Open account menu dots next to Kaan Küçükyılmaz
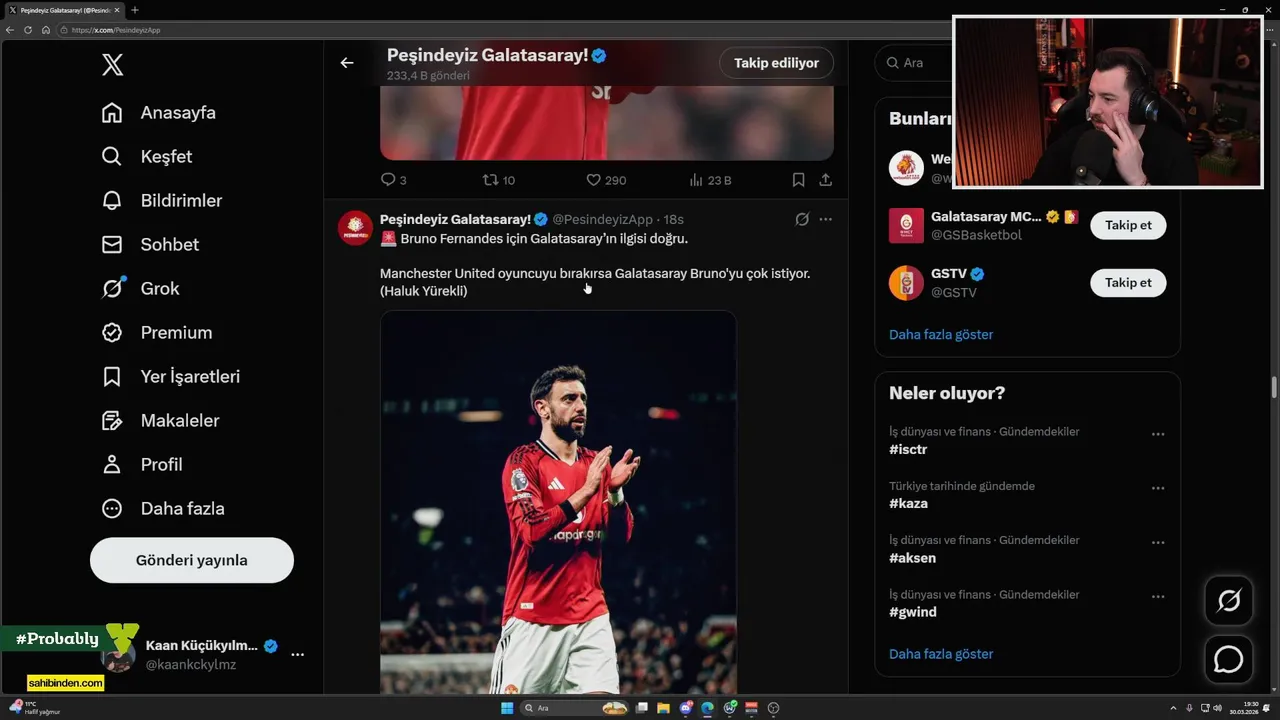This screenshot has width=1280, height=720. [297, 654]
